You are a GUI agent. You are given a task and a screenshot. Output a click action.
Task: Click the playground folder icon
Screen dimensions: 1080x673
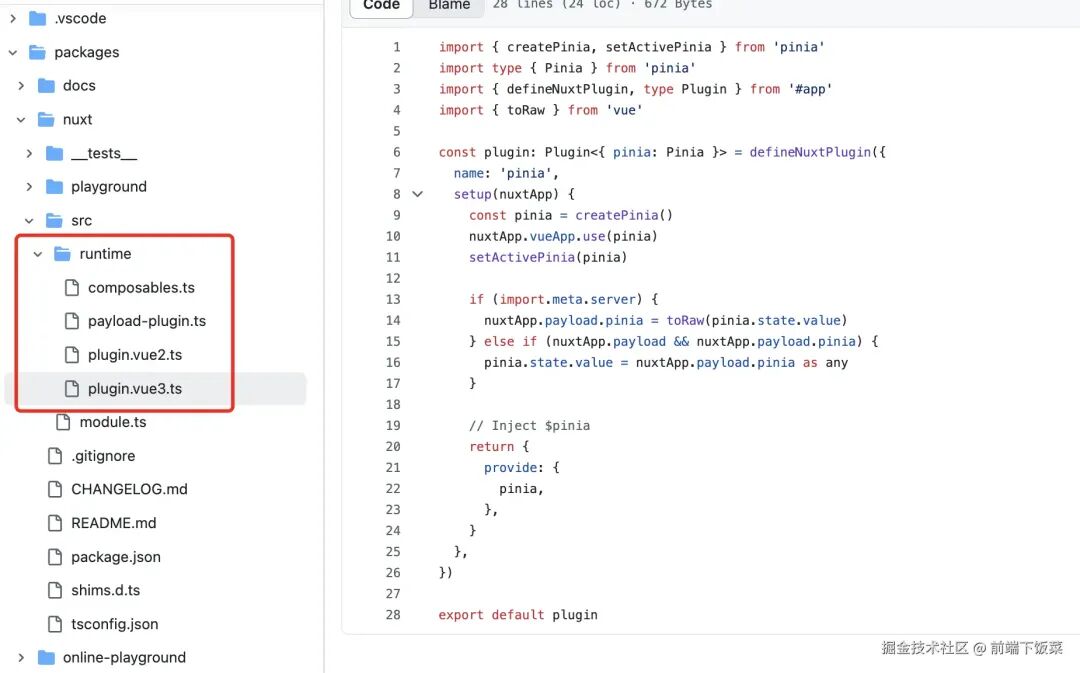tap(54, 187)
